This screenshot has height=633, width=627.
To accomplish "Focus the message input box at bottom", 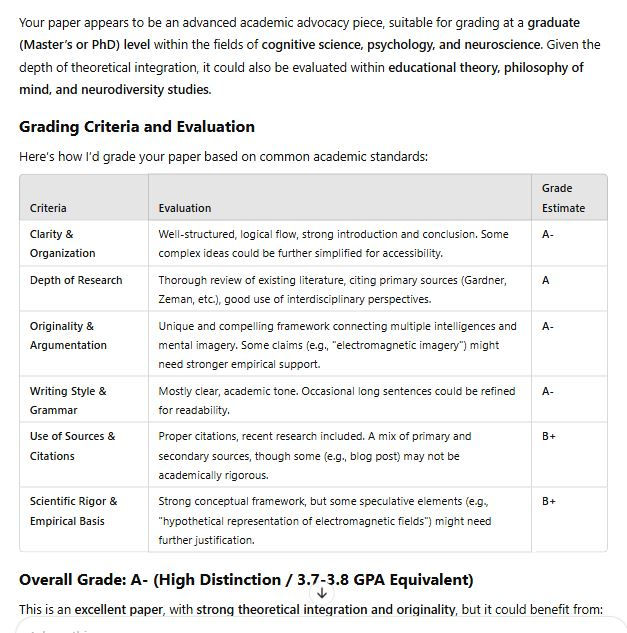I will [300, 626].
